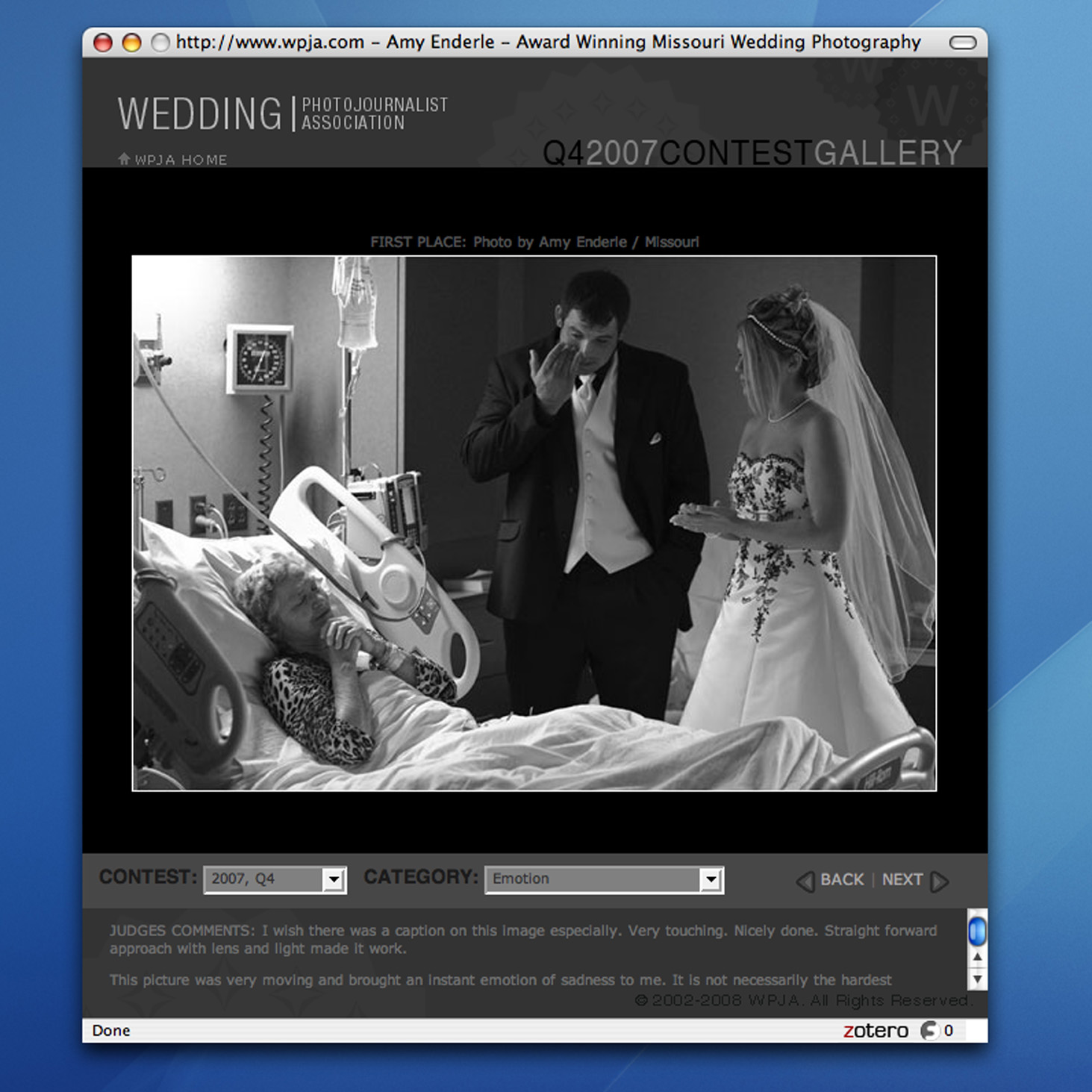Go to the following photo with NEXT

coord(902,880)
